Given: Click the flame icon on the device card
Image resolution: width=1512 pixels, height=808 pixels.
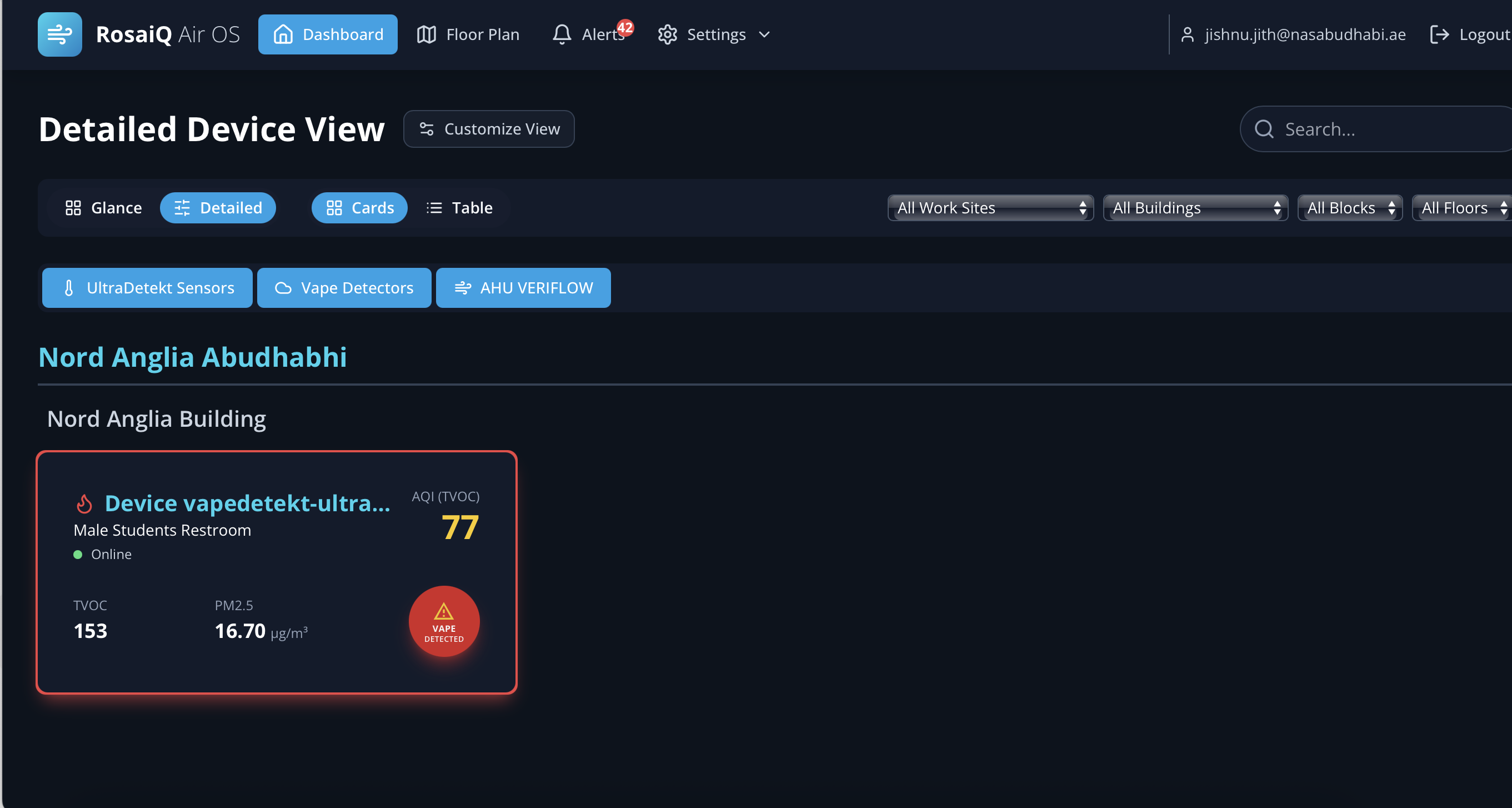Looking at the screenshot, I should 84,503.
